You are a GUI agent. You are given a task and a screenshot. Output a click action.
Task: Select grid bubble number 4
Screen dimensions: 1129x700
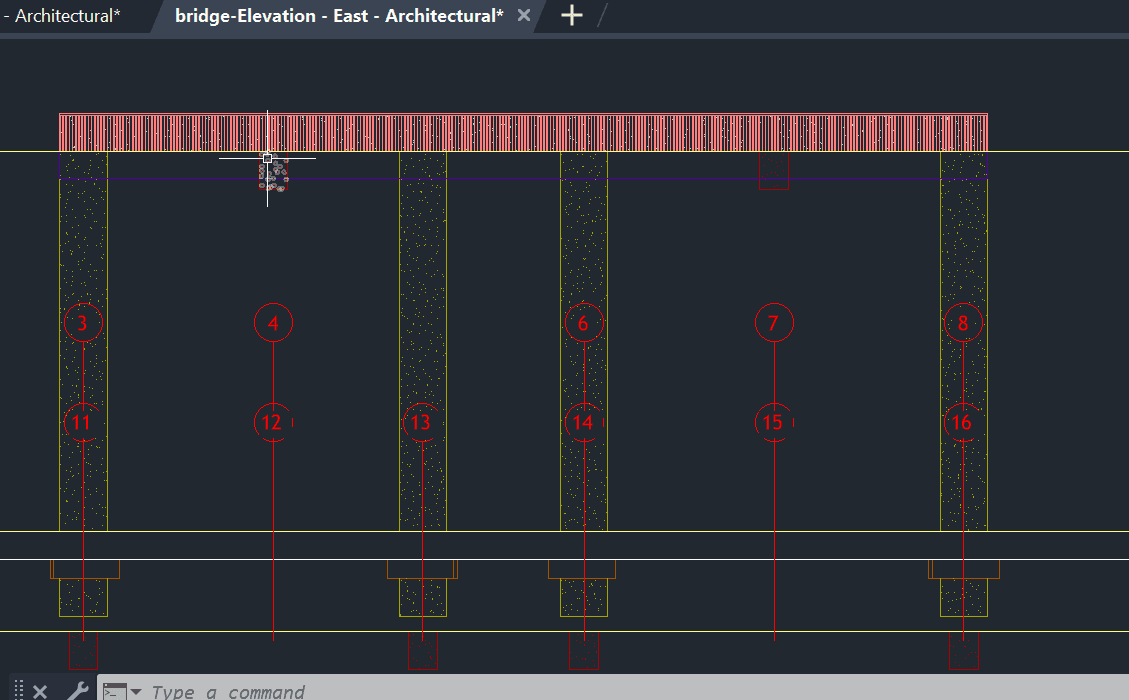point(273,323)
